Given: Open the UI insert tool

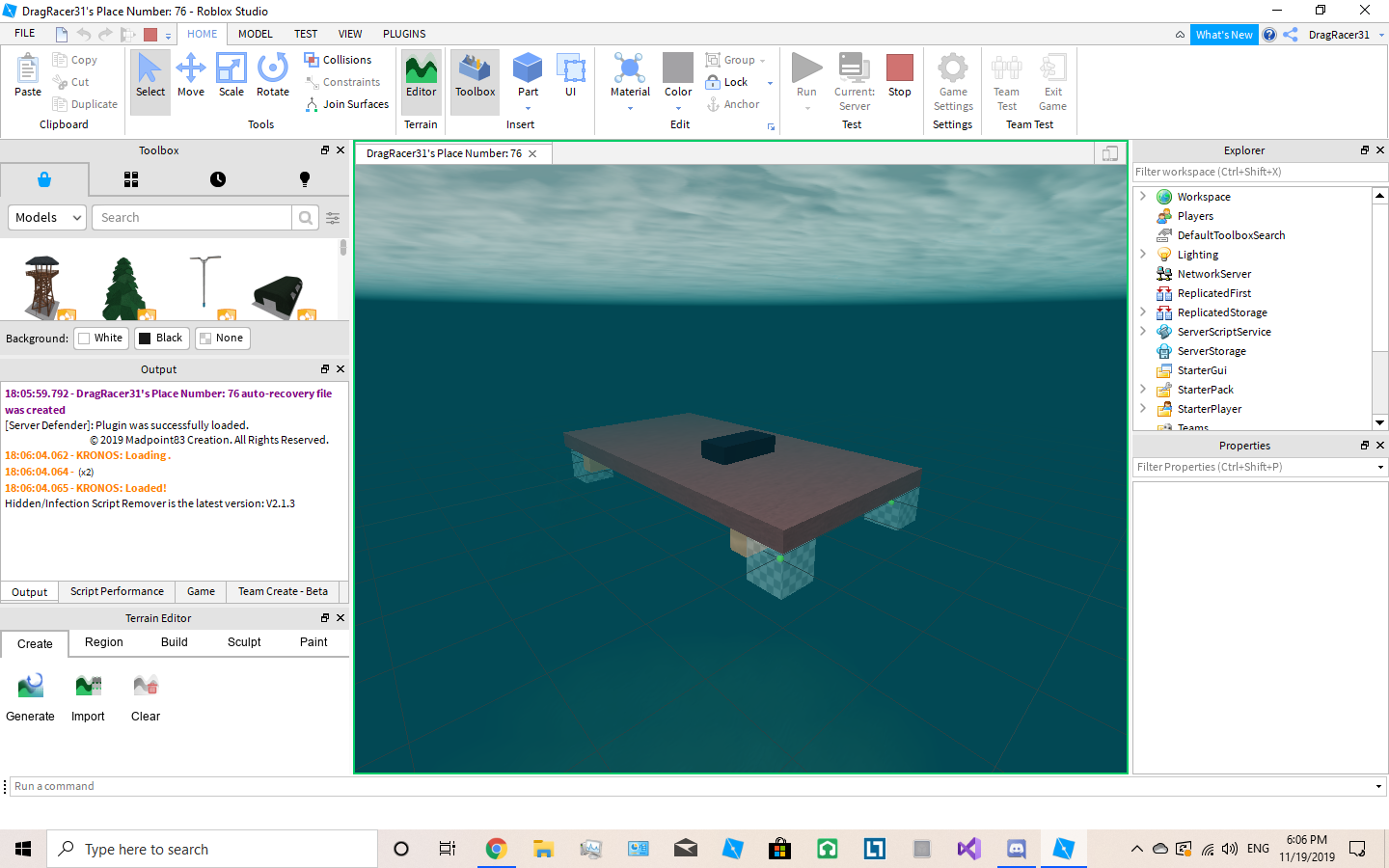Looking at the screenshot, I should tap(571, 75).
